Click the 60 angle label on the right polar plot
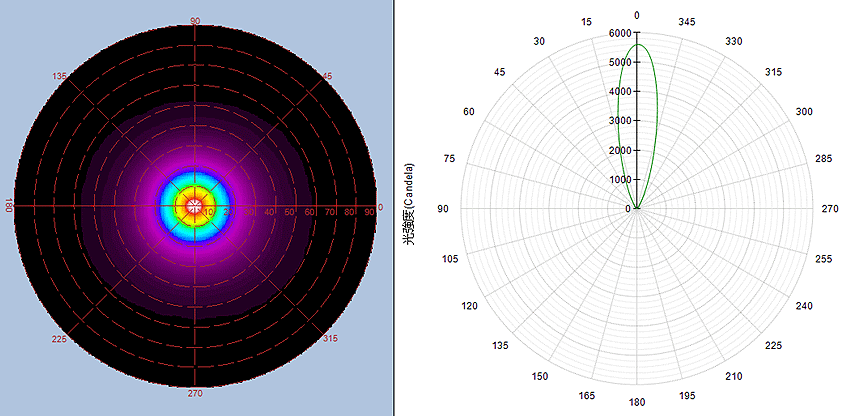The width and height of the screenshot is (851, 416). point(470,111)
